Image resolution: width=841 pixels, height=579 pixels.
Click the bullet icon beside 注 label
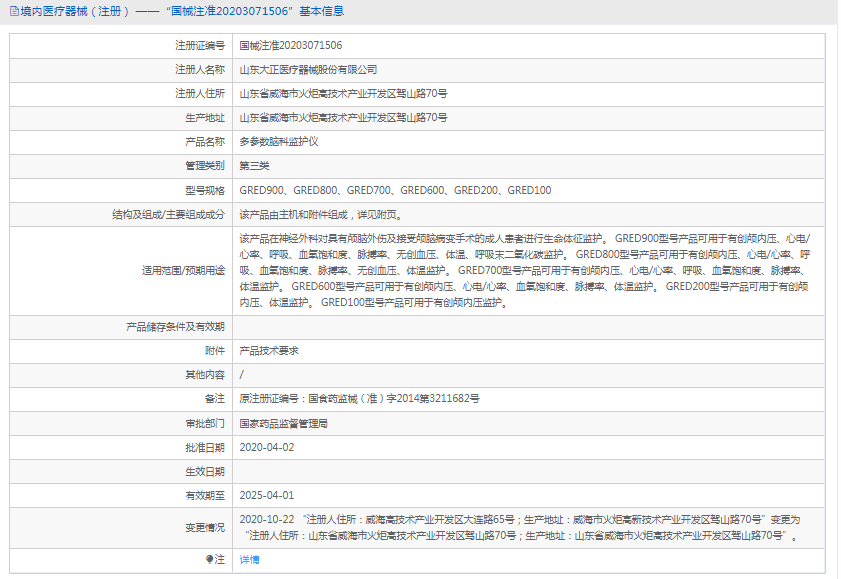tap(209, 559)
